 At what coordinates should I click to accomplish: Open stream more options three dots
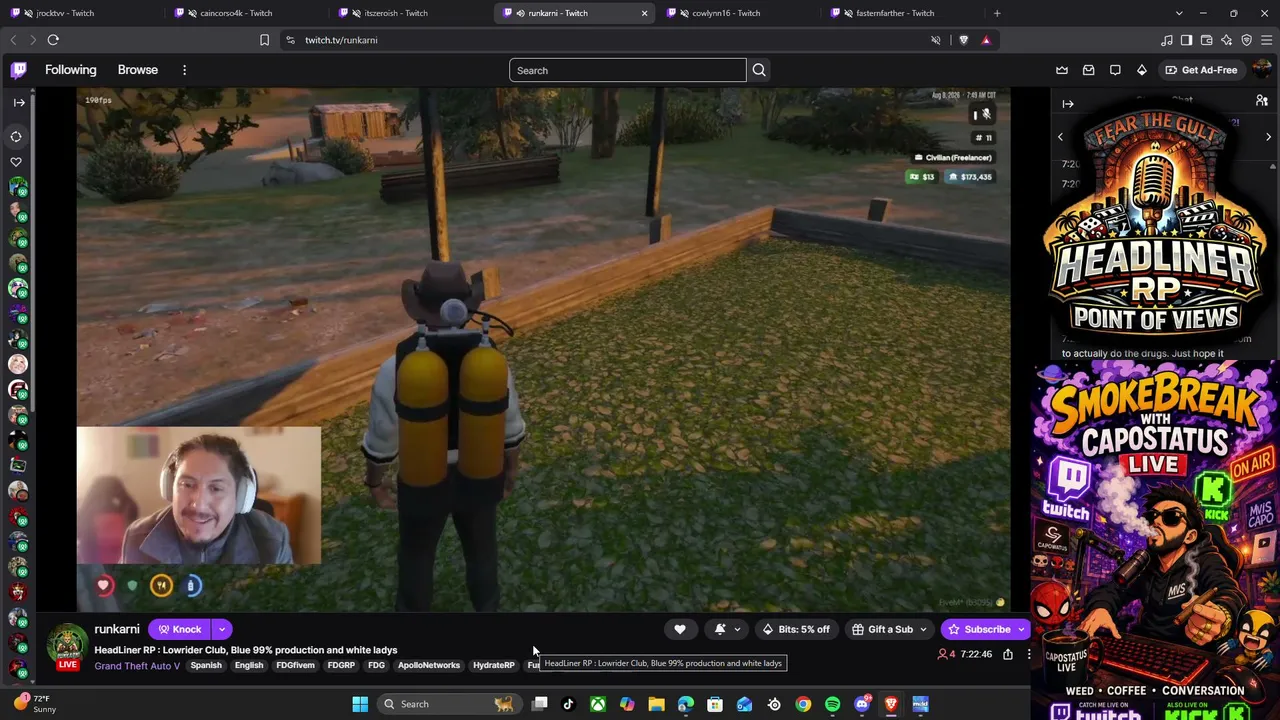click(1029, 654)
